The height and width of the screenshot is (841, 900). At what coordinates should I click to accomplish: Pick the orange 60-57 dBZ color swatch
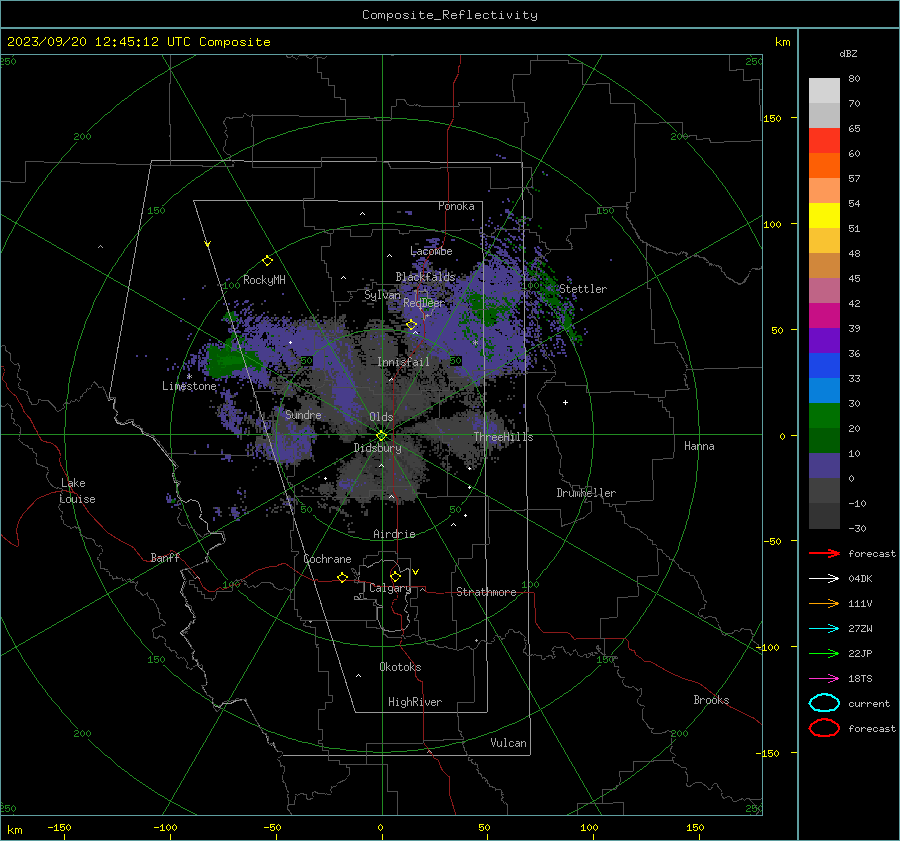tap(824, 166)
